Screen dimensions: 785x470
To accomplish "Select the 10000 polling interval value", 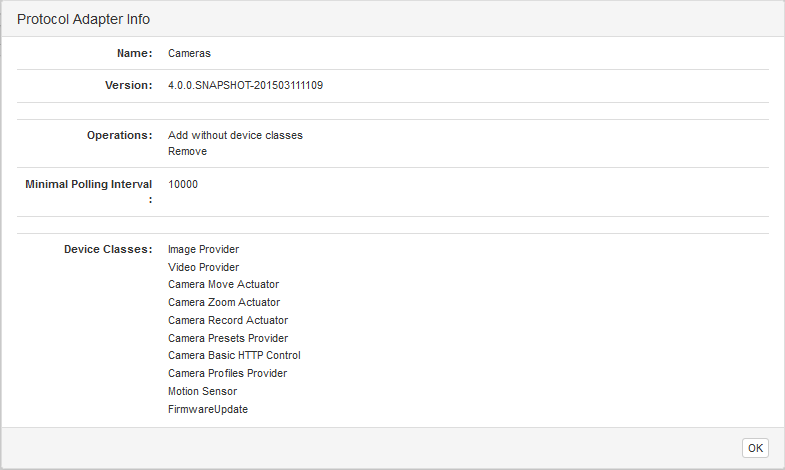I will [x=184, y=184].
